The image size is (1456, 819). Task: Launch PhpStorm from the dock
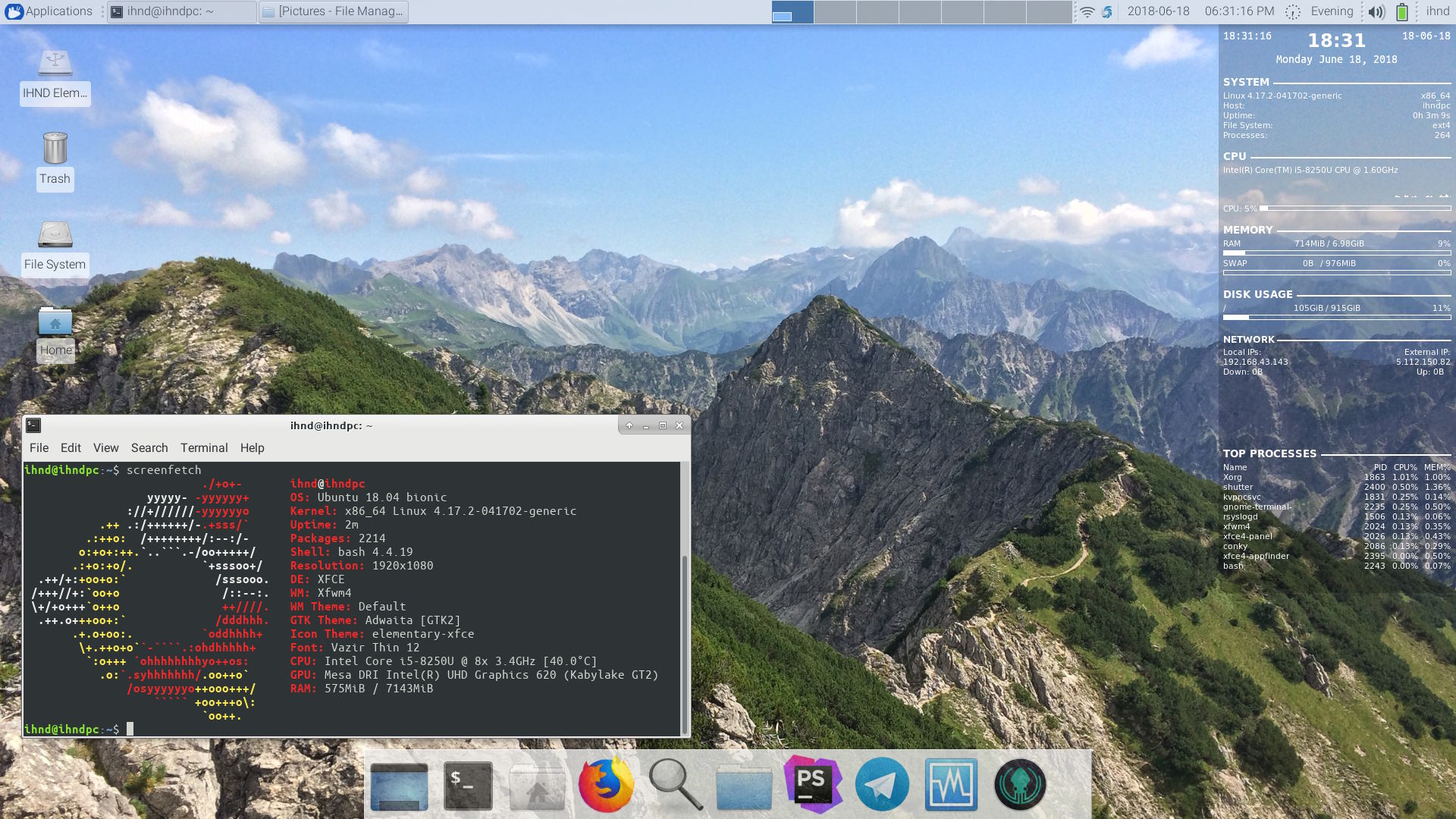click(813, 784)
